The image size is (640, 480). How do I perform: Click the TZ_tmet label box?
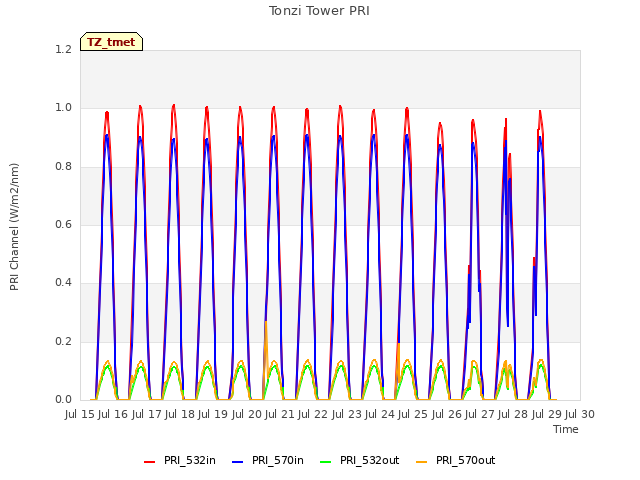click(x=111, y=42)
